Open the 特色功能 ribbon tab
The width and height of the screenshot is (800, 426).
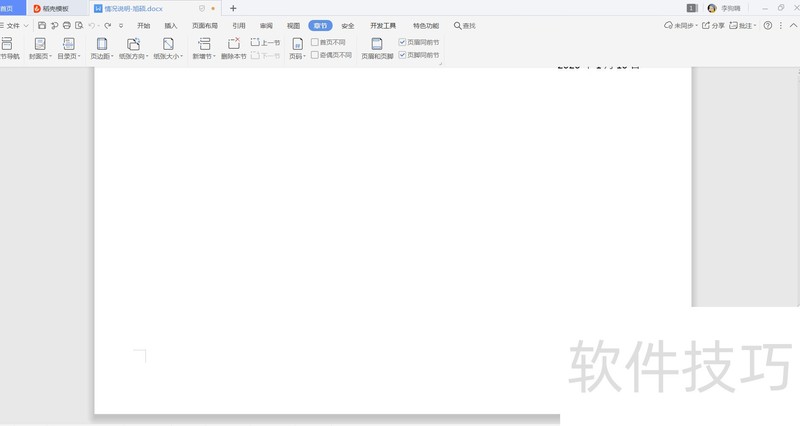[x=426, y=26]
